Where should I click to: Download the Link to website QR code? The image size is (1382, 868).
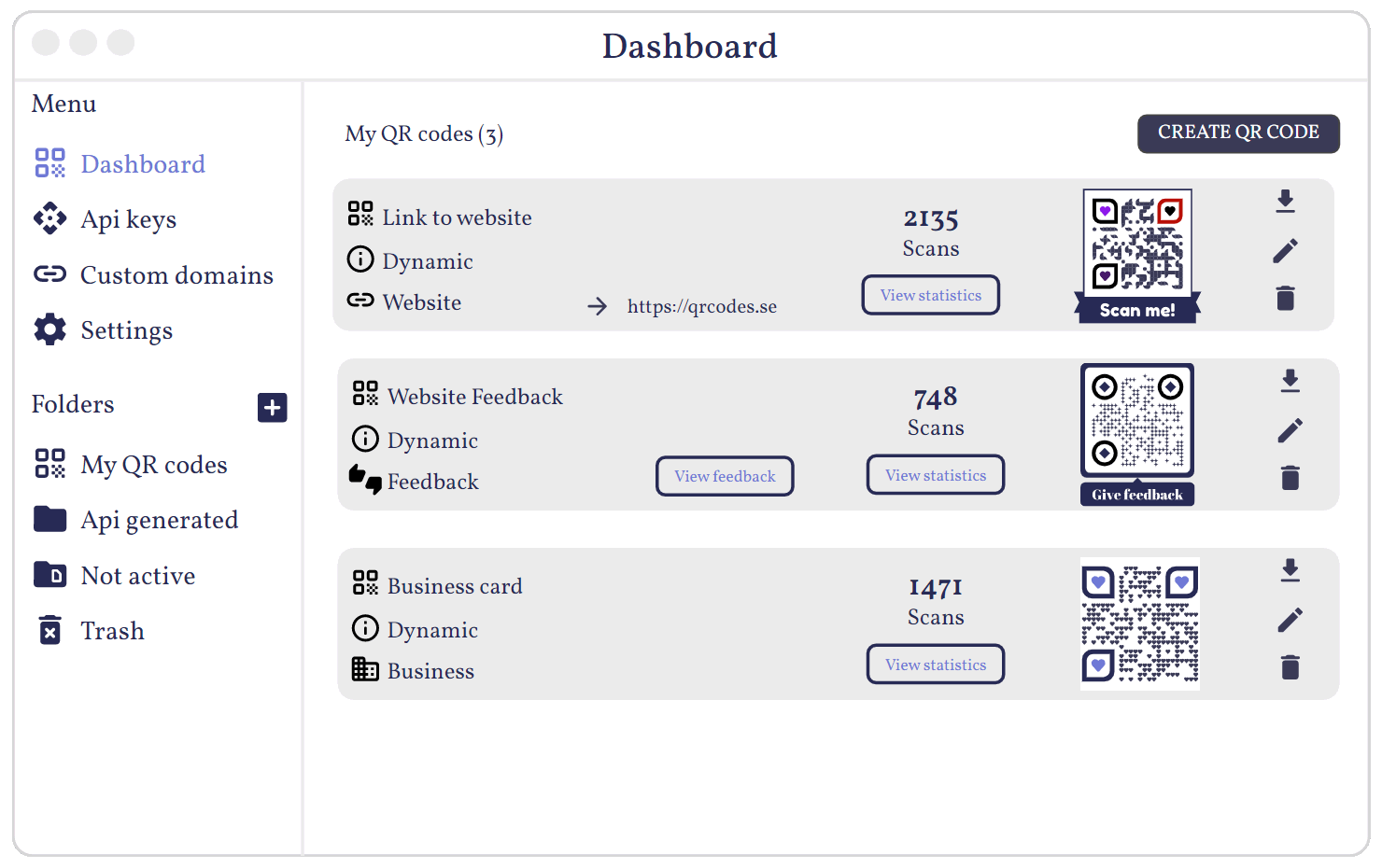(x=1286, y=202)
